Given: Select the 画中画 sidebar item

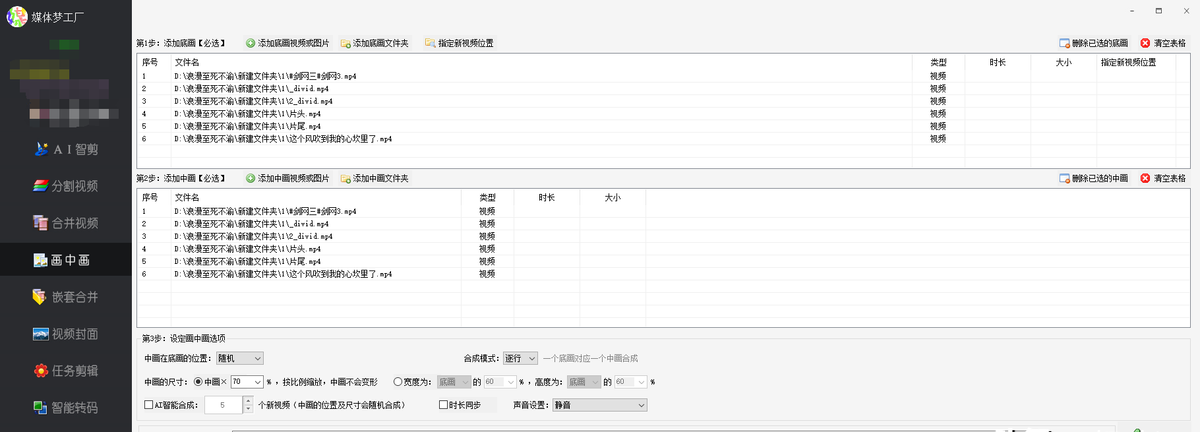Looking at the screenshot, I should click(x=66, y=259).
